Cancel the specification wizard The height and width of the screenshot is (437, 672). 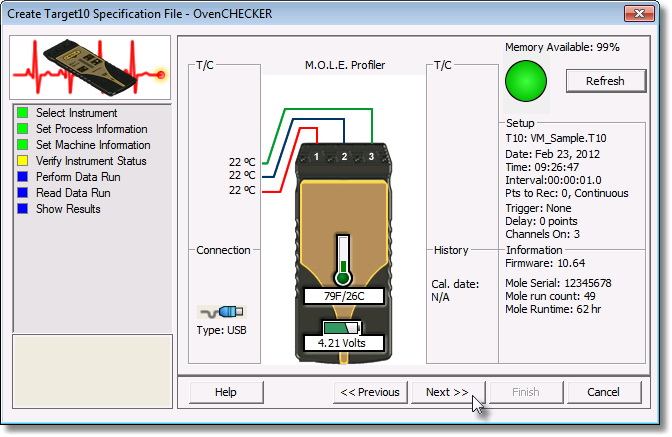point(603,392)
